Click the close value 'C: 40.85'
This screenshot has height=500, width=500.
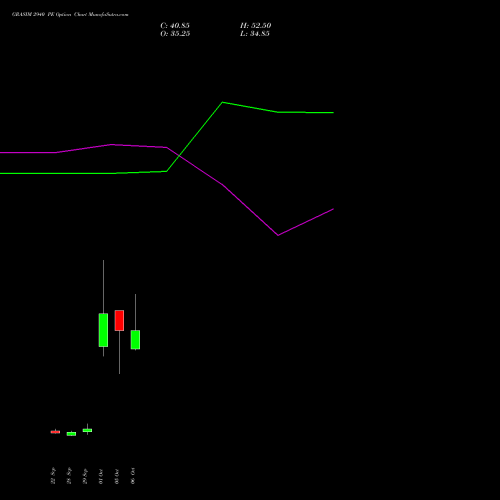(x=175, y=26)
